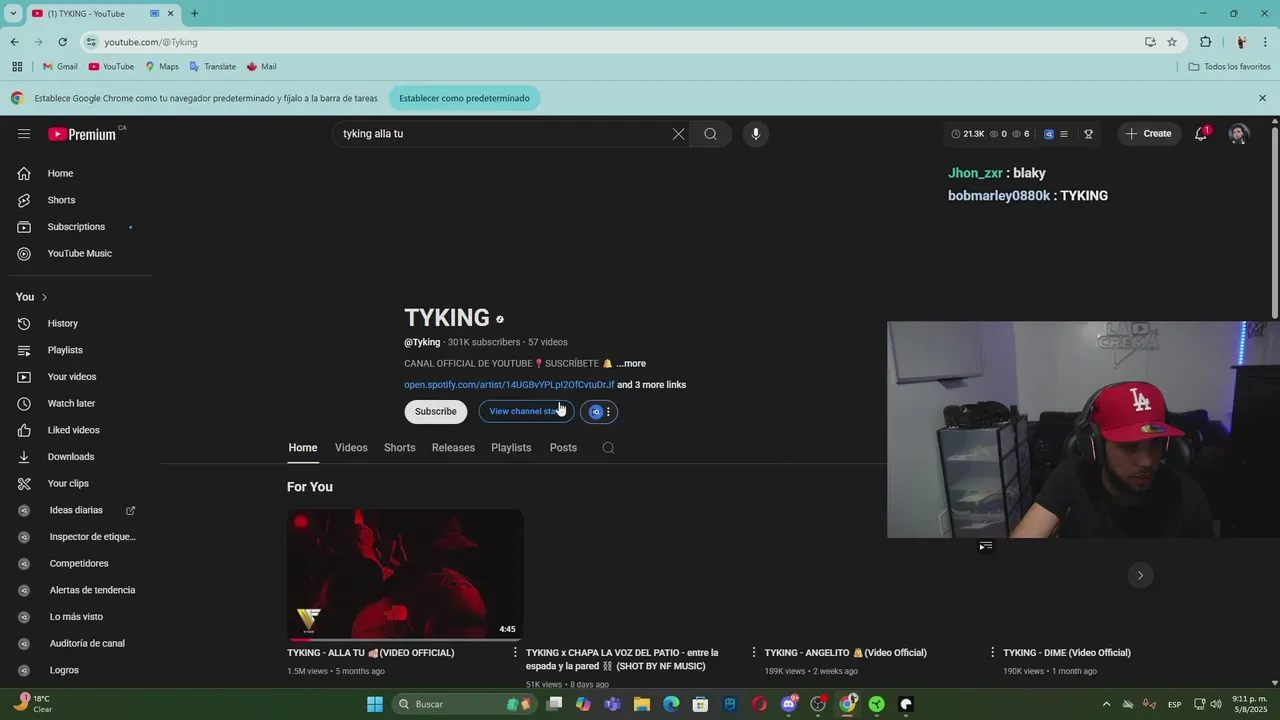Show next For You videos arrow

1140,575
